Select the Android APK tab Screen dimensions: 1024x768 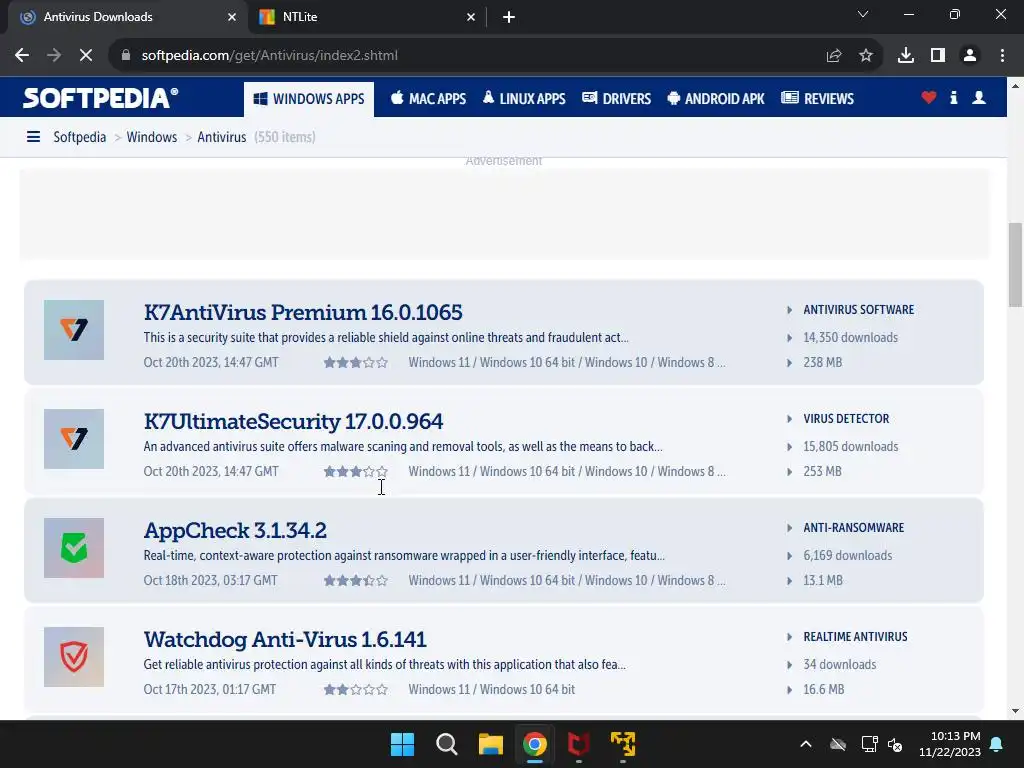pos(716,99)
